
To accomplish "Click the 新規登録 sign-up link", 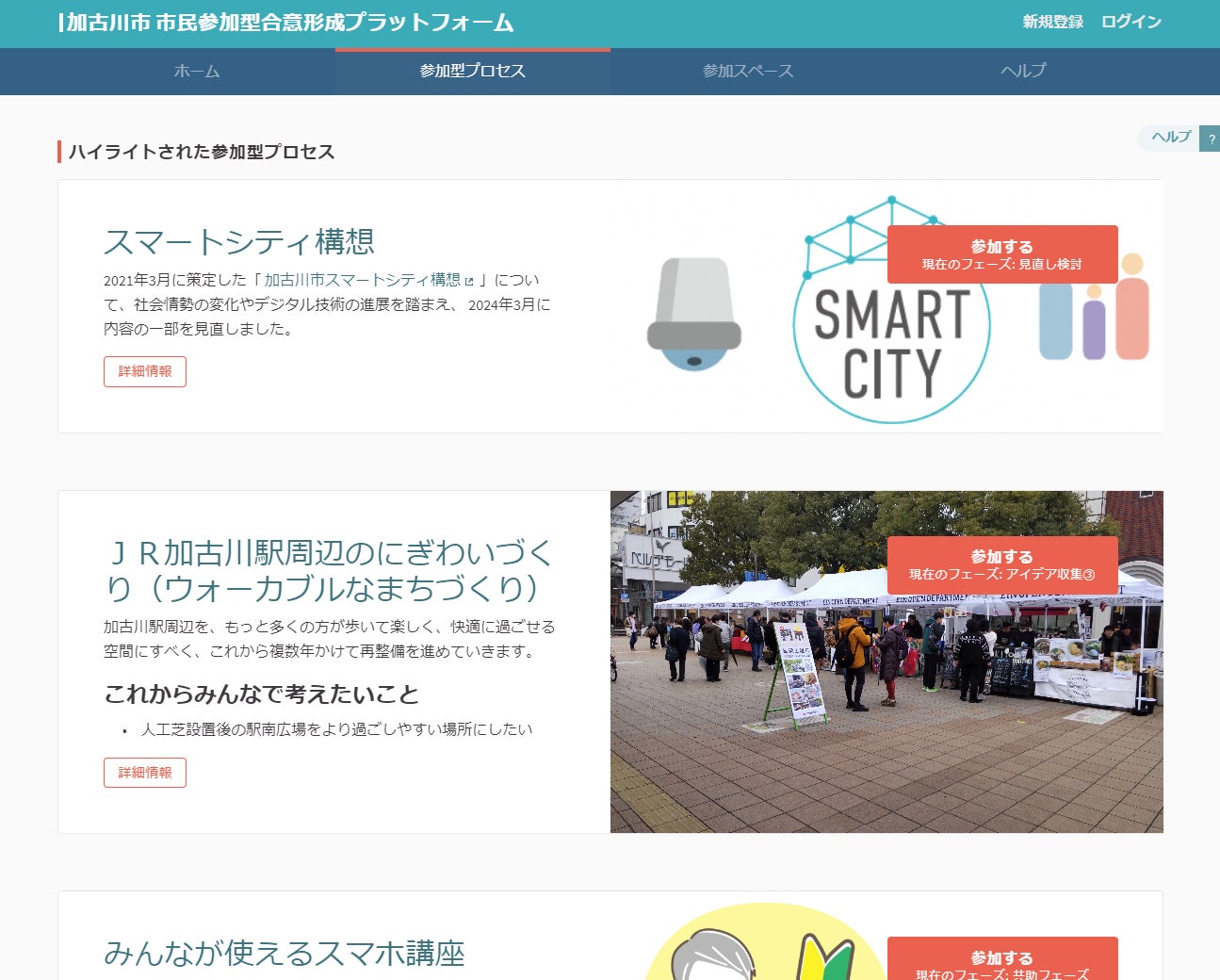I will point(1053,22).
